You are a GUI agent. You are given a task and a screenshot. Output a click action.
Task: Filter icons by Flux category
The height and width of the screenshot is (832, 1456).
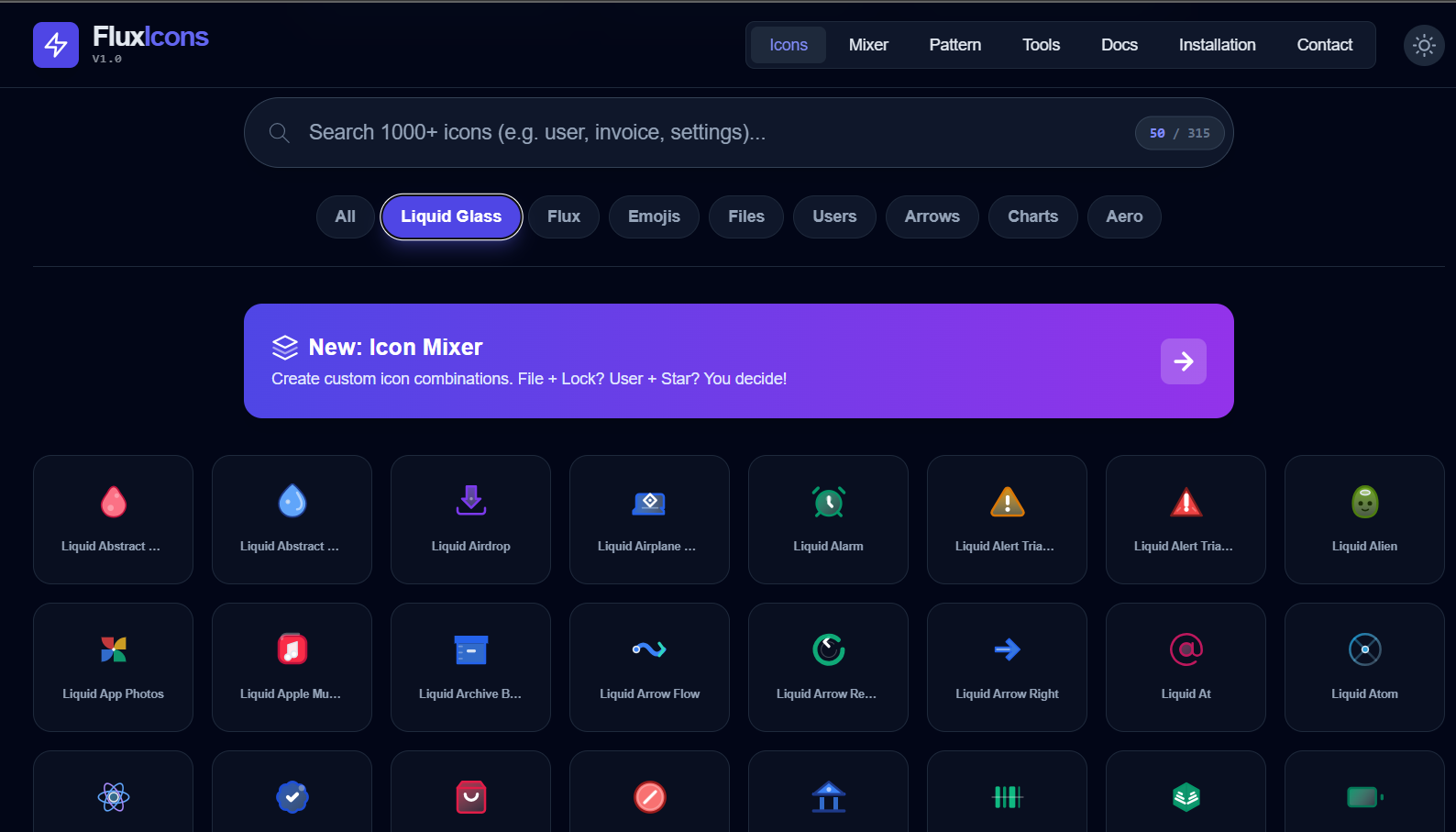click(564, 216)
